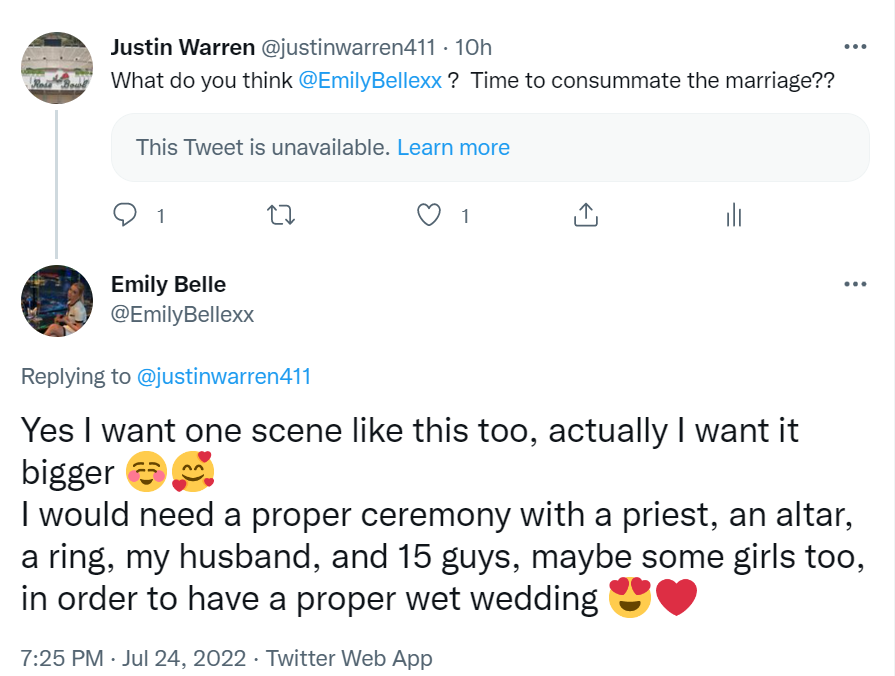Viewport: 895px width, 676px height.
Task: Share Justin Warren's tweet via share icon
Action: (585, 214)
